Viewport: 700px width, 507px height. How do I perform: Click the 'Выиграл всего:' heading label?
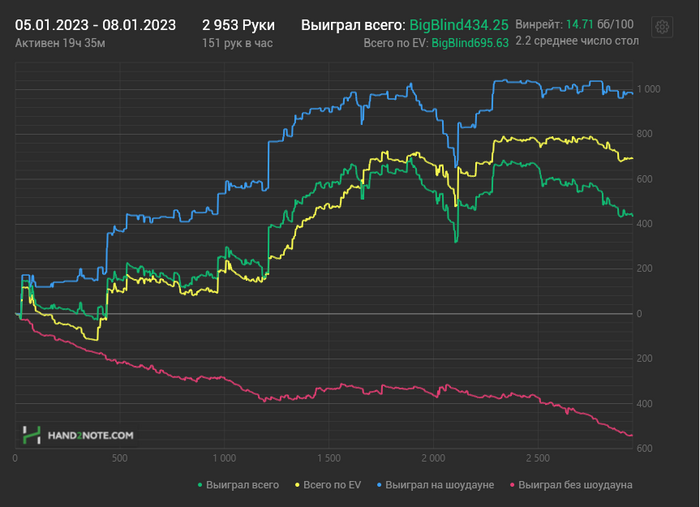pyautogui.click(x=353, y=25)
